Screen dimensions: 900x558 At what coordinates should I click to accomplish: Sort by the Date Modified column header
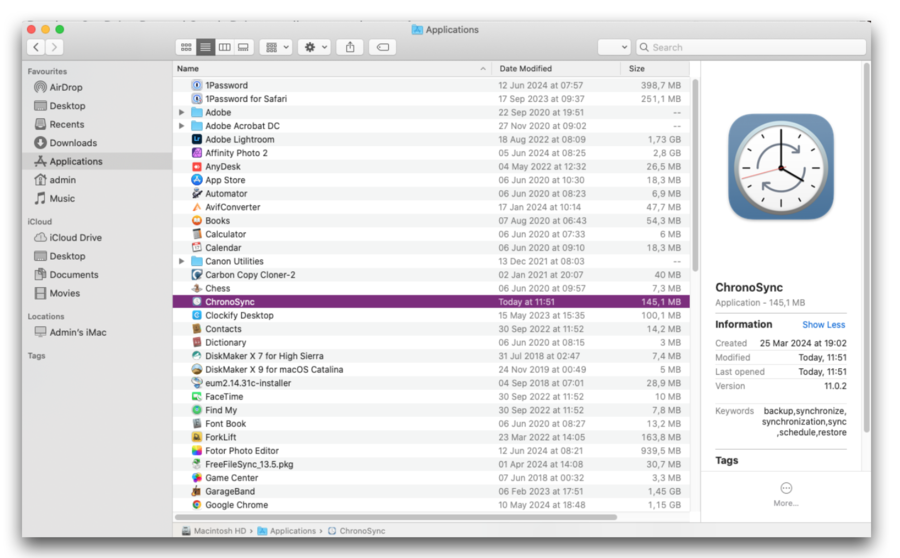pos(556,68)
